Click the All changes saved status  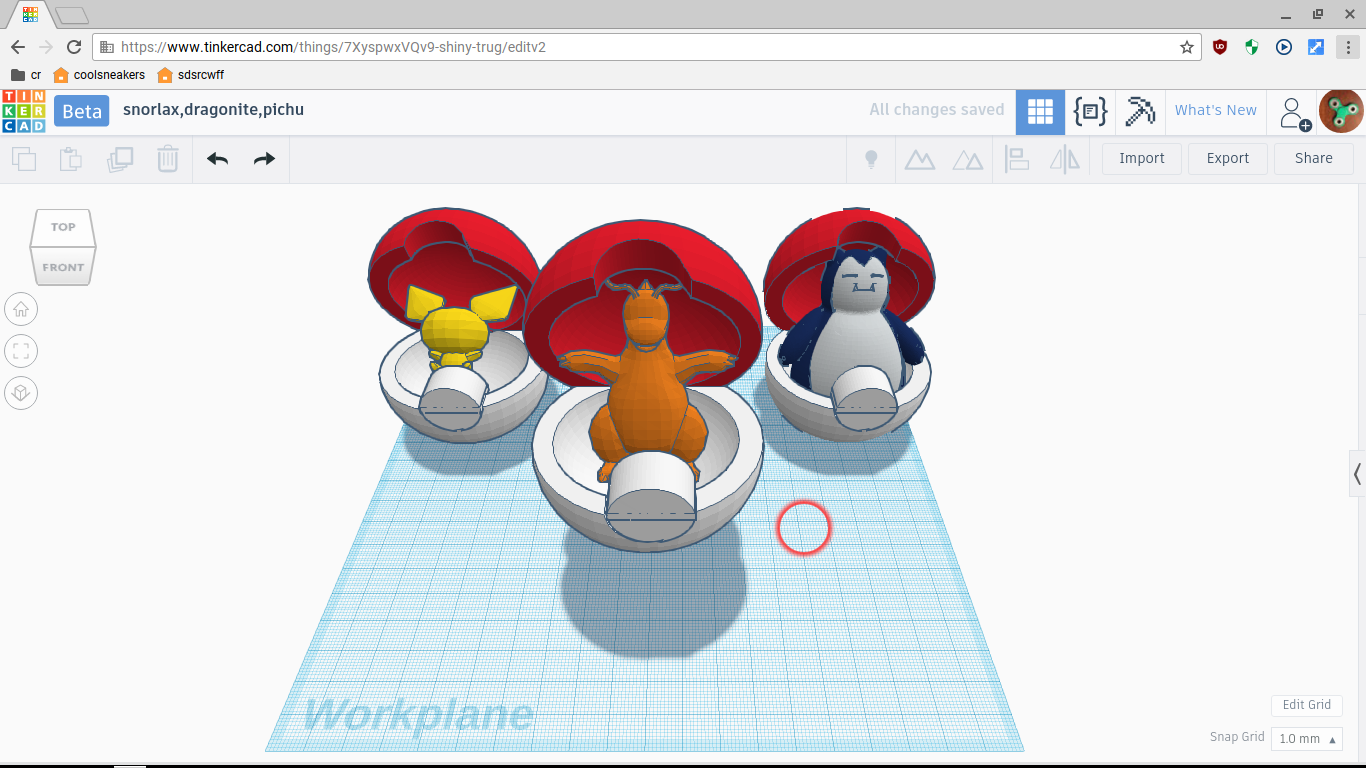point(936,110)
